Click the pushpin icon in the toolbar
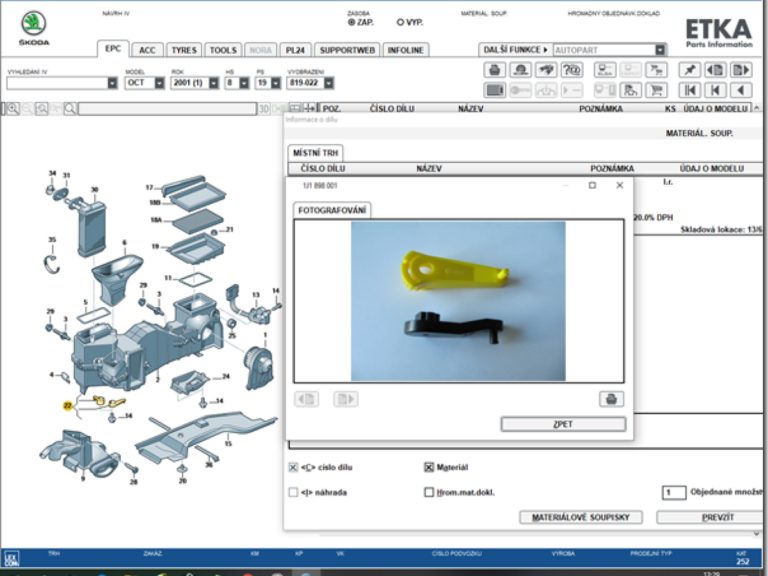The image size is (768, 576). click(689, 70)
